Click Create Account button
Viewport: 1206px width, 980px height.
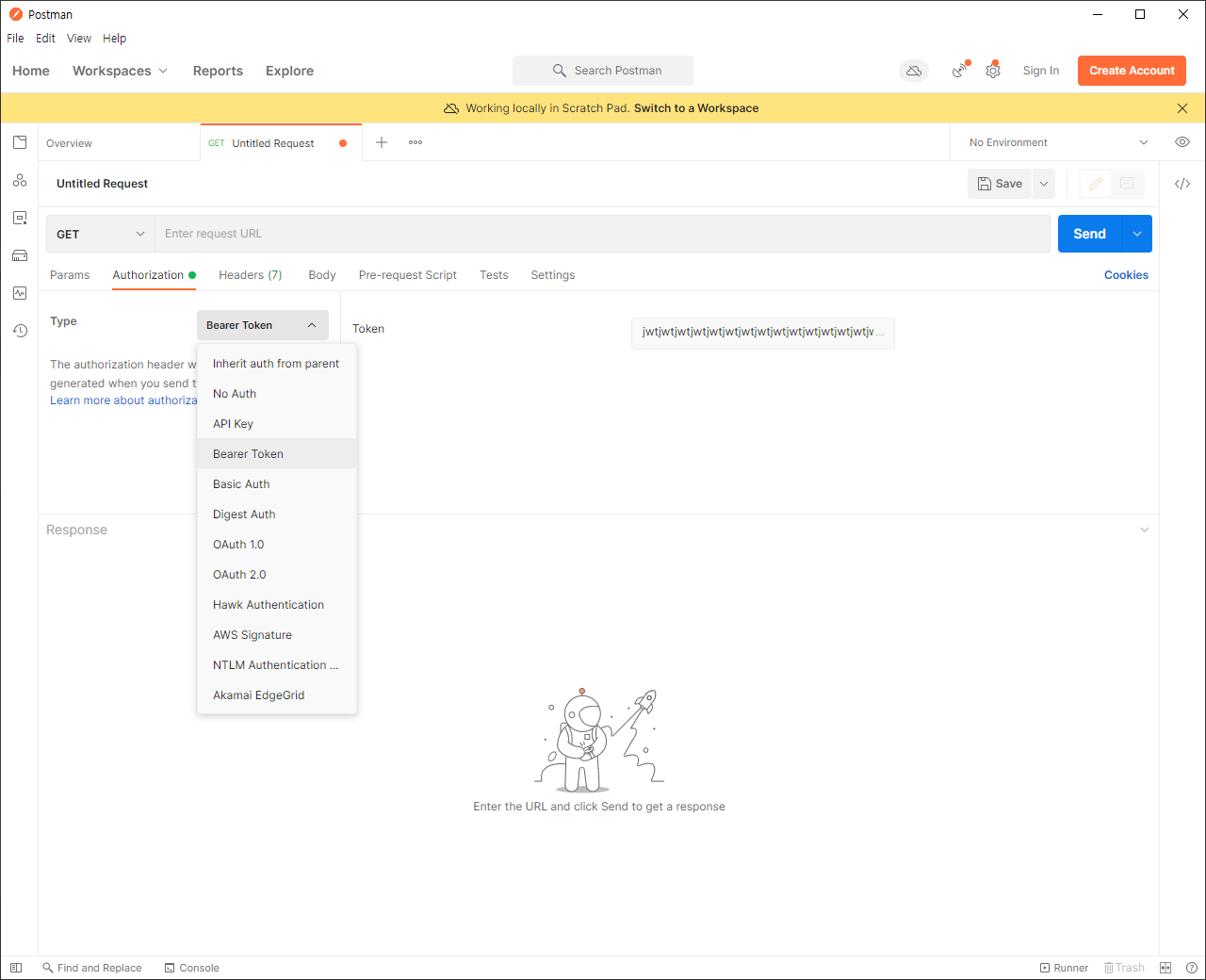tap(1132, 71)
